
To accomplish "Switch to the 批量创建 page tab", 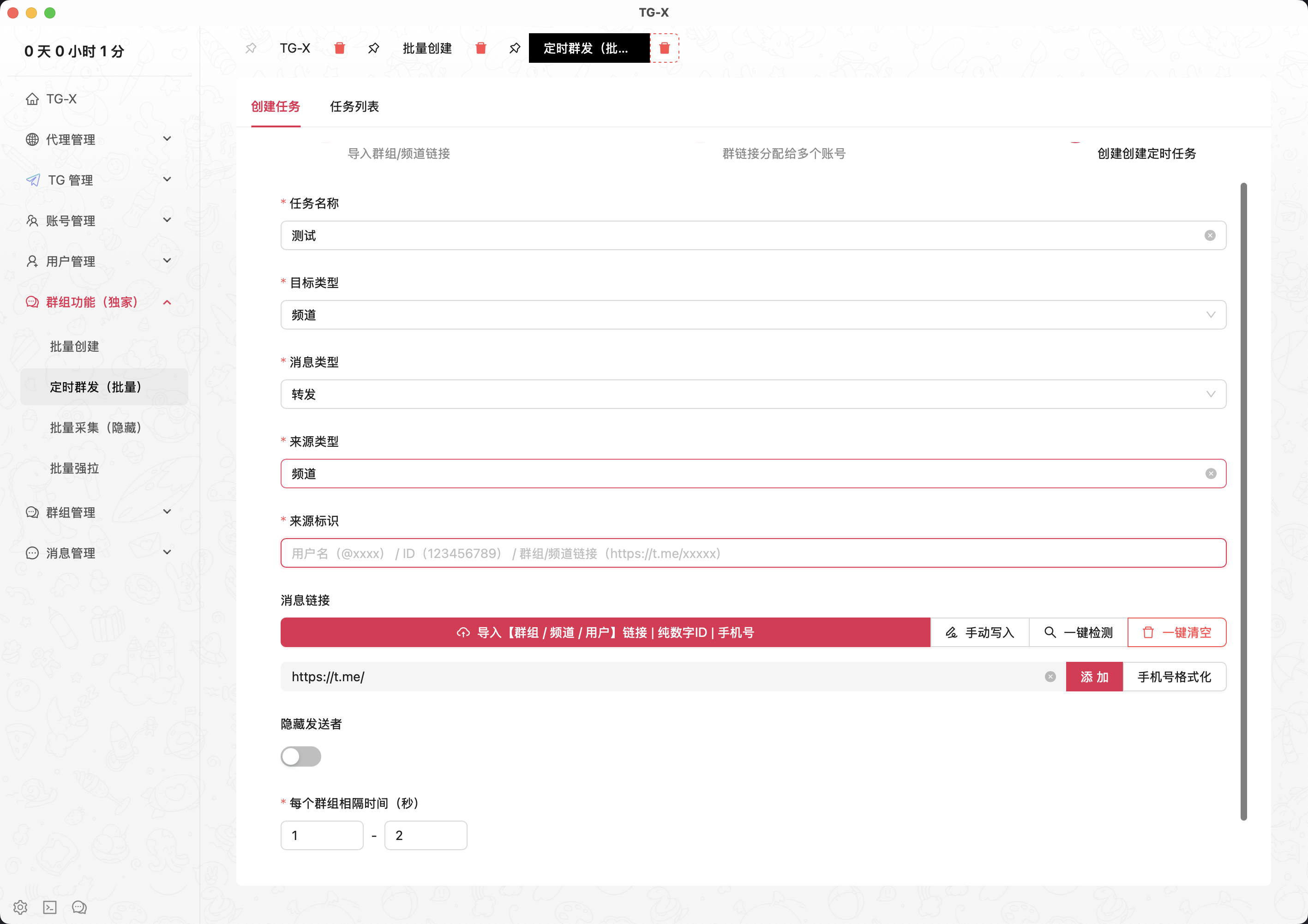I will [427, 48].
